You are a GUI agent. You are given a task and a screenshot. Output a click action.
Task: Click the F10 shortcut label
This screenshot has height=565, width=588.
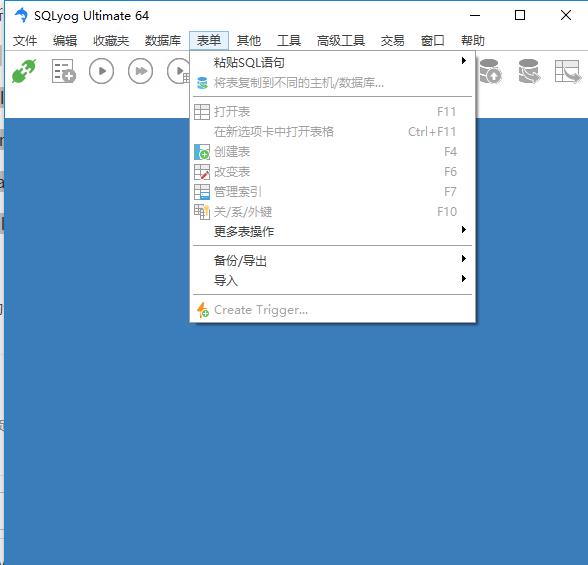pos(447,212)
